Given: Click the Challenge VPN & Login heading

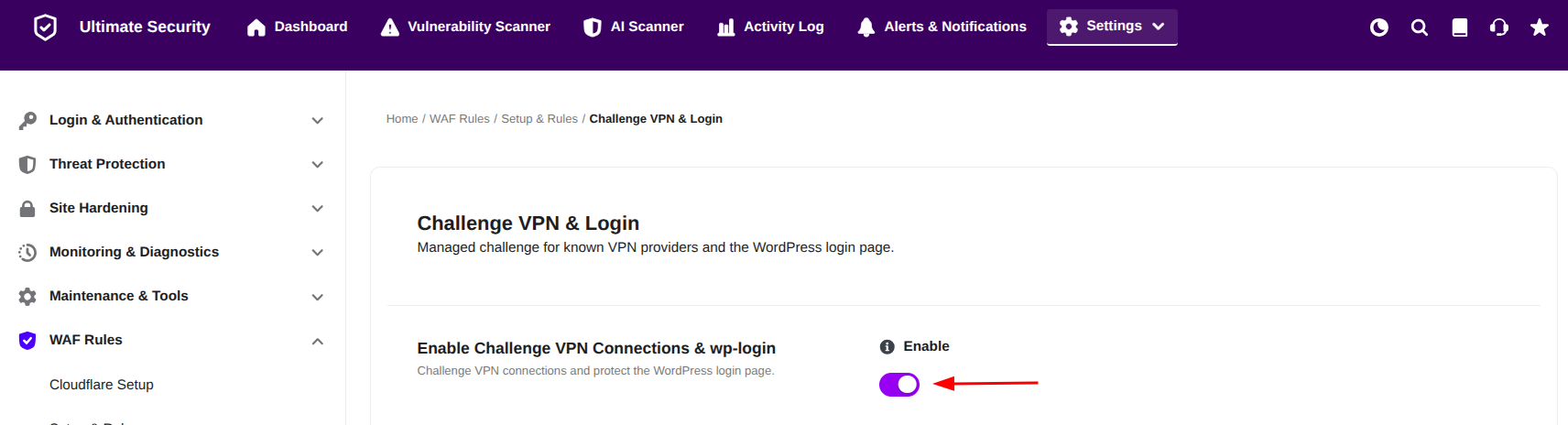Looking at the screenshot, I should coord(528,223).
